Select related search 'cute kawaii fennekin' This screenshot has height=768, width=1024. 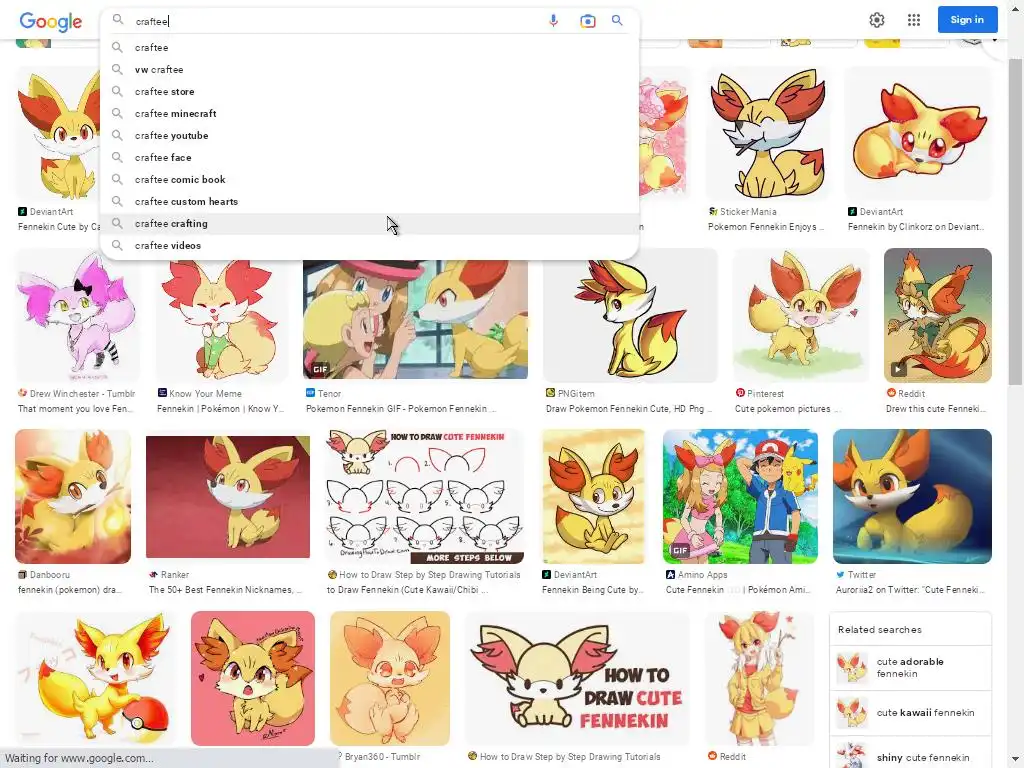910,712
